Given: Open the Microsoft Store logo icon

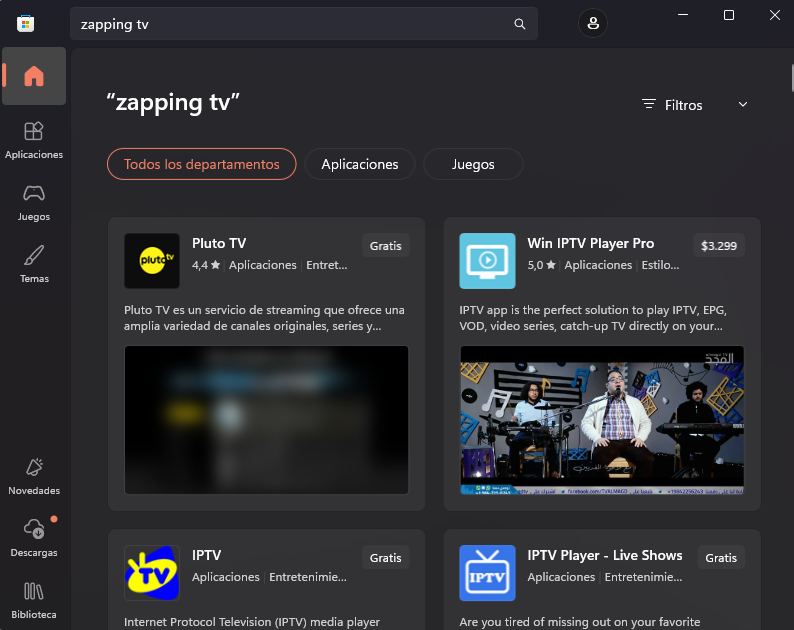Looking at the screenshot, I should click(x=25, y=24).
